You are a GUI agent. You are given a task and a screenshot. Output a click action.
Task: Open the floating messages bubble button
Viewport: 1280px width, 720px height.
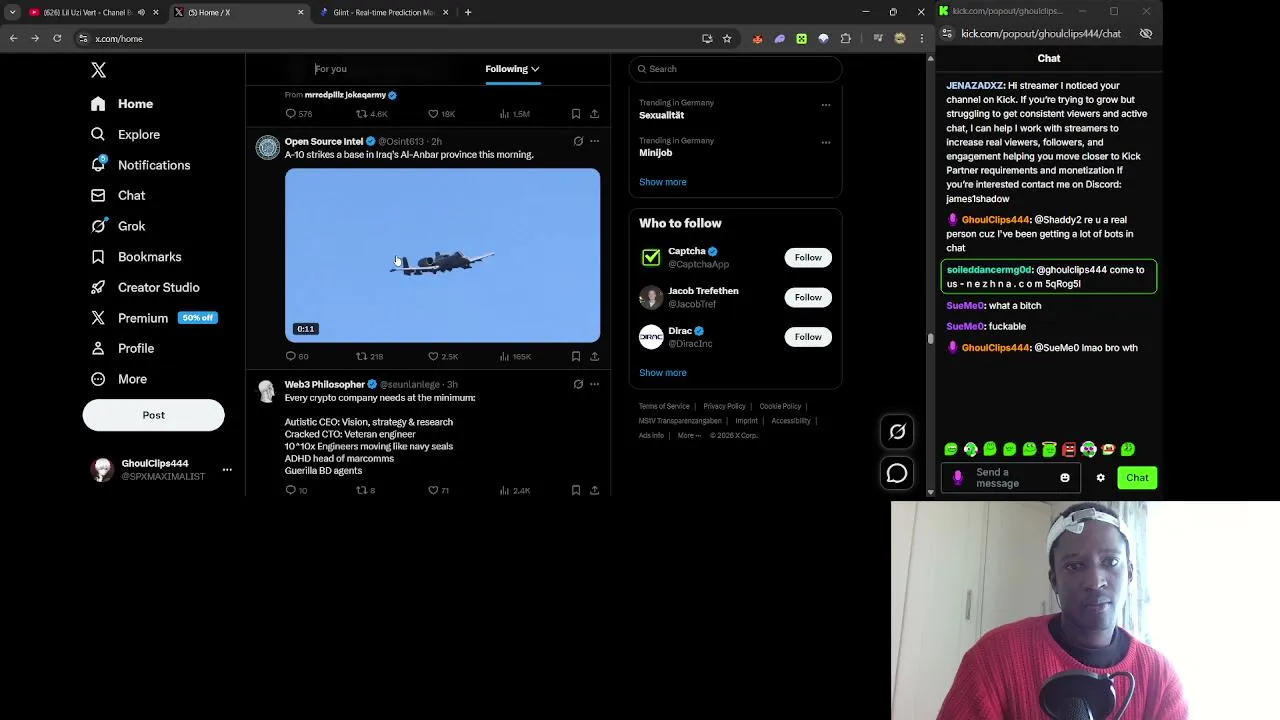(x=897, y=473)
